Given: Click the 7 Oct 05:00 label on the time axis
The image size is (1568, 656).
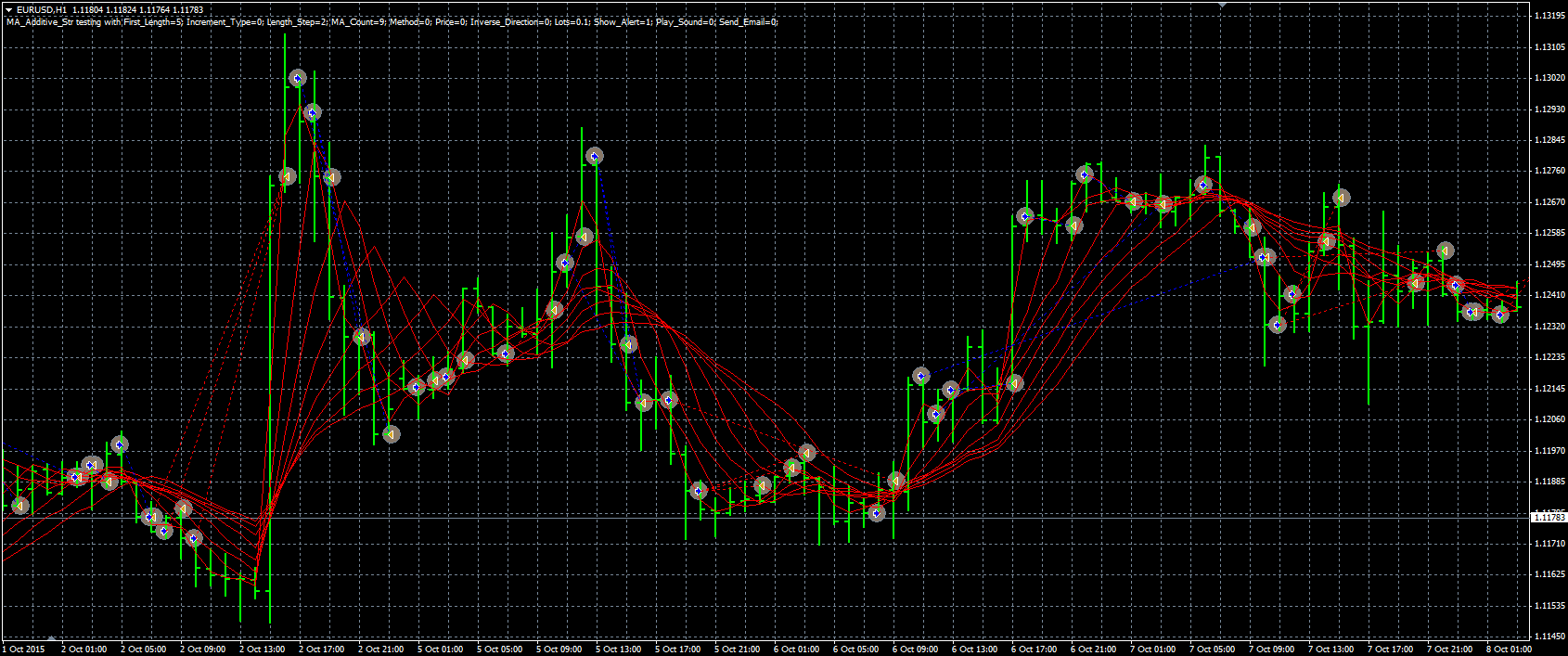Looking at the screenshot, I should pos(1213,650).
